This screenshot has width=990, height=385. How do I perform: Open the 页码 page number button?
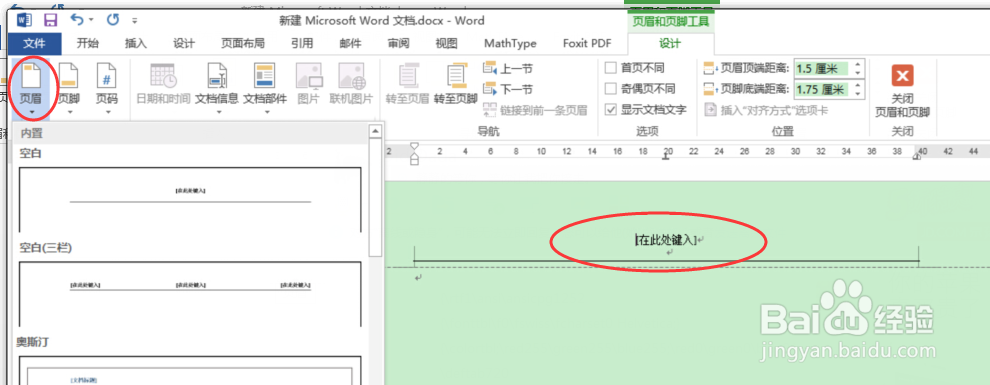coord(107,88)
